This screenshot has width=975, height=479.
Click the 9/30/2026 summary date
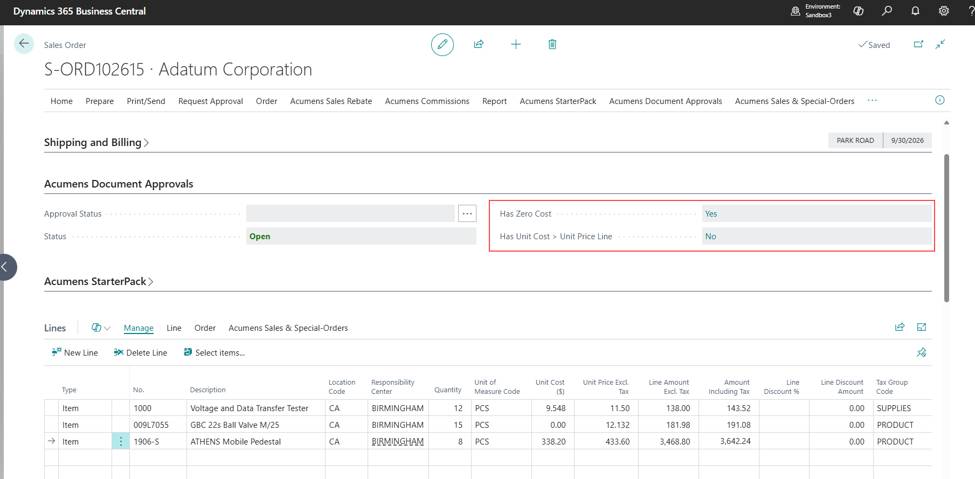point(908,141)
